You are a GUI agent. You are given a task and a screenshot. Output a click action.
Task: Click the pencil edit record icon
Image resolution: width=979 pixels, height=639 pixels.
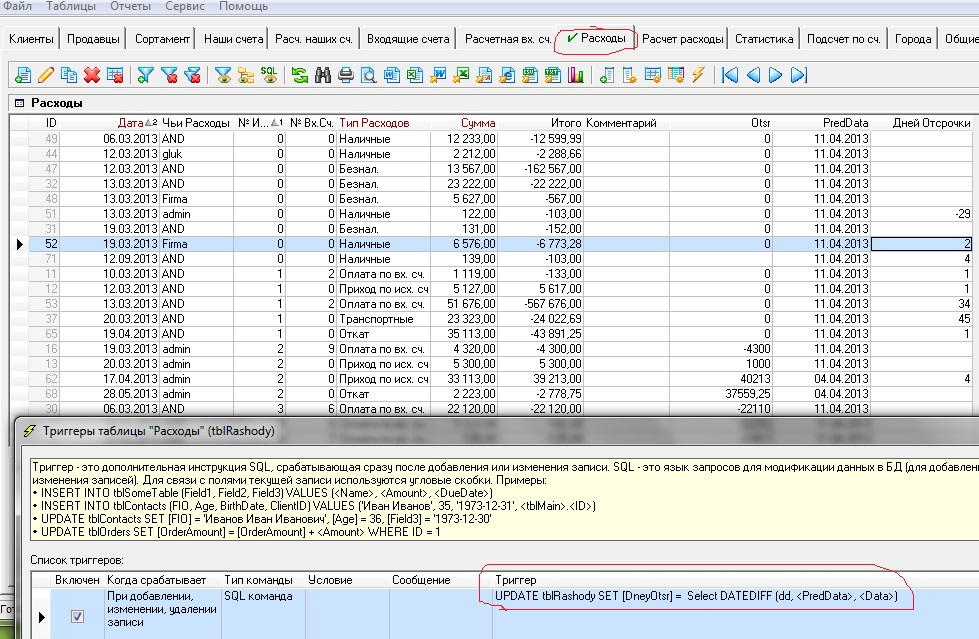point(45,74)
